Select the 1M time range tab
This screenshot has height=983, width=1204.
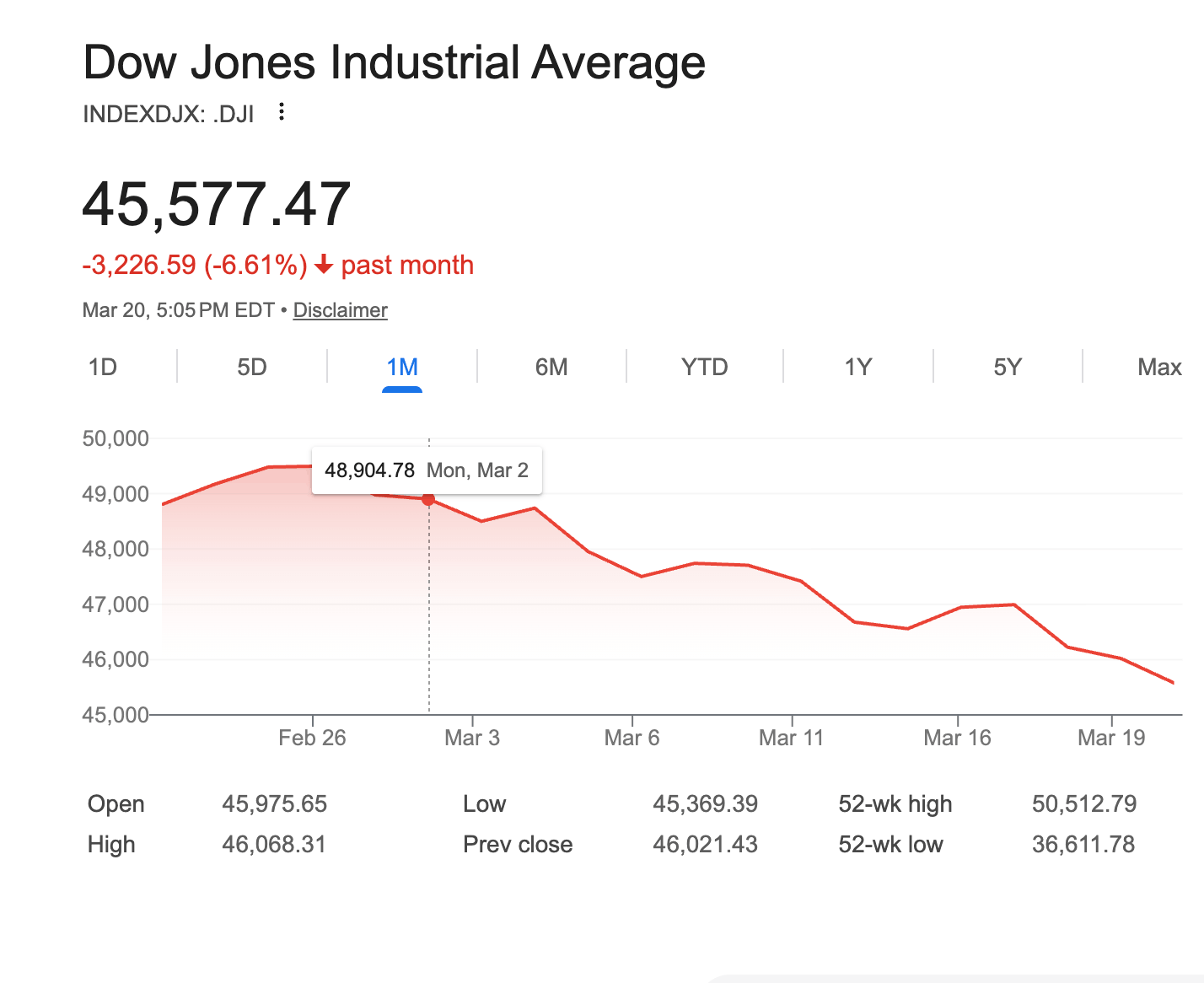(x=402, y=368)
